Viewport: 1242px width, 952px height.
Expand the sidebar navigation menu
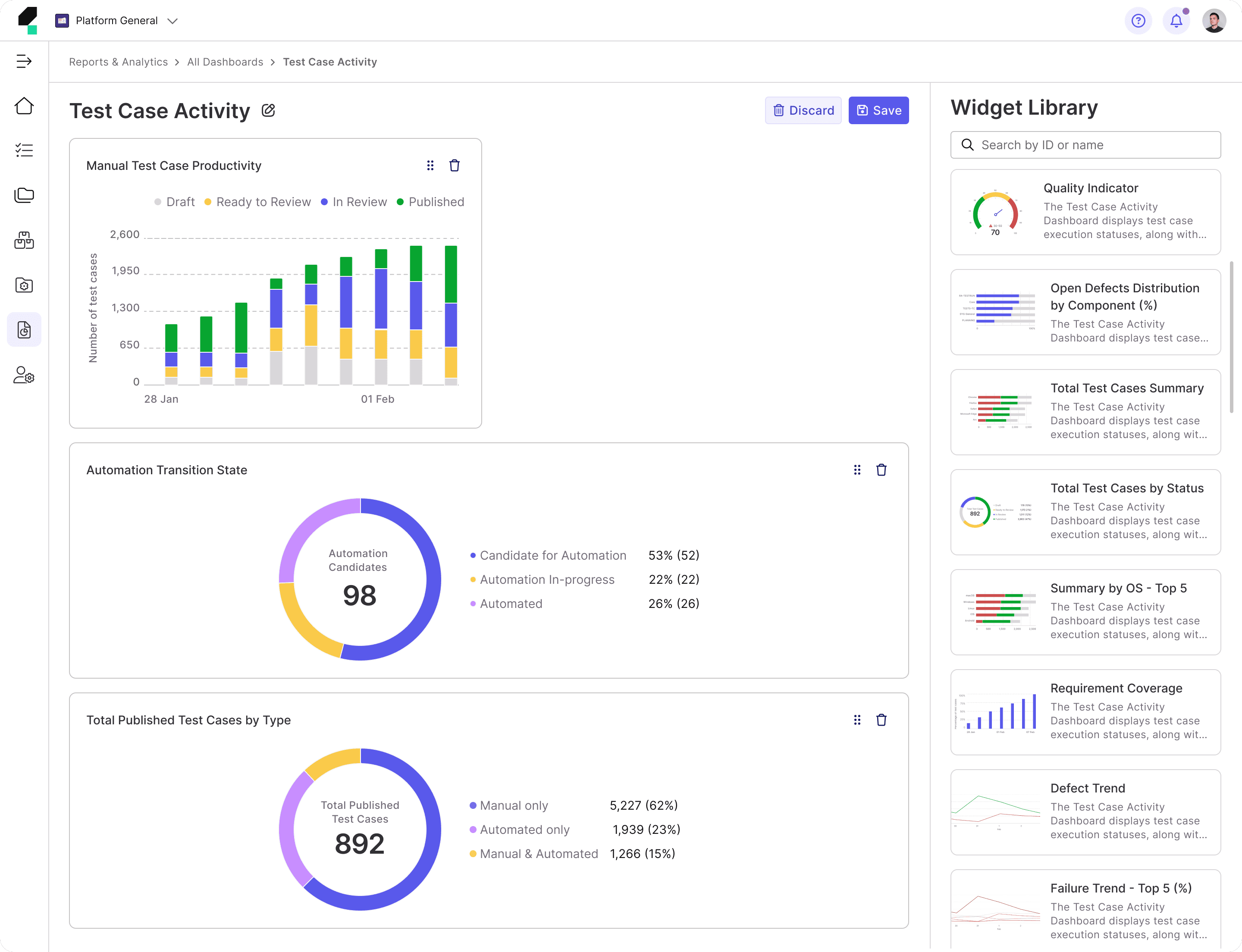coord(24,61)
